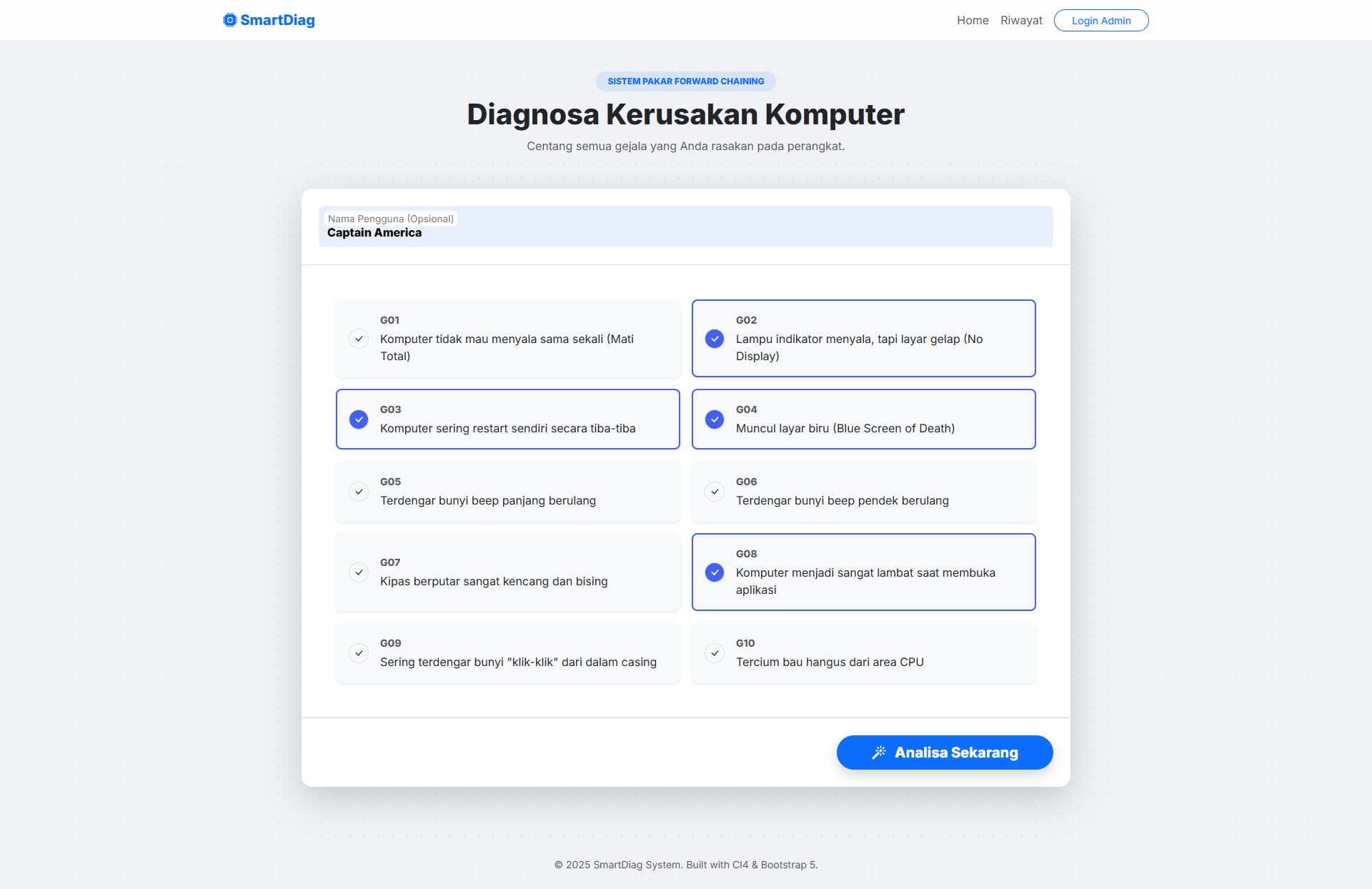Click the SmartDiag chip logo icon
This screenshot has height=889, width=1372.
[229, 20]
